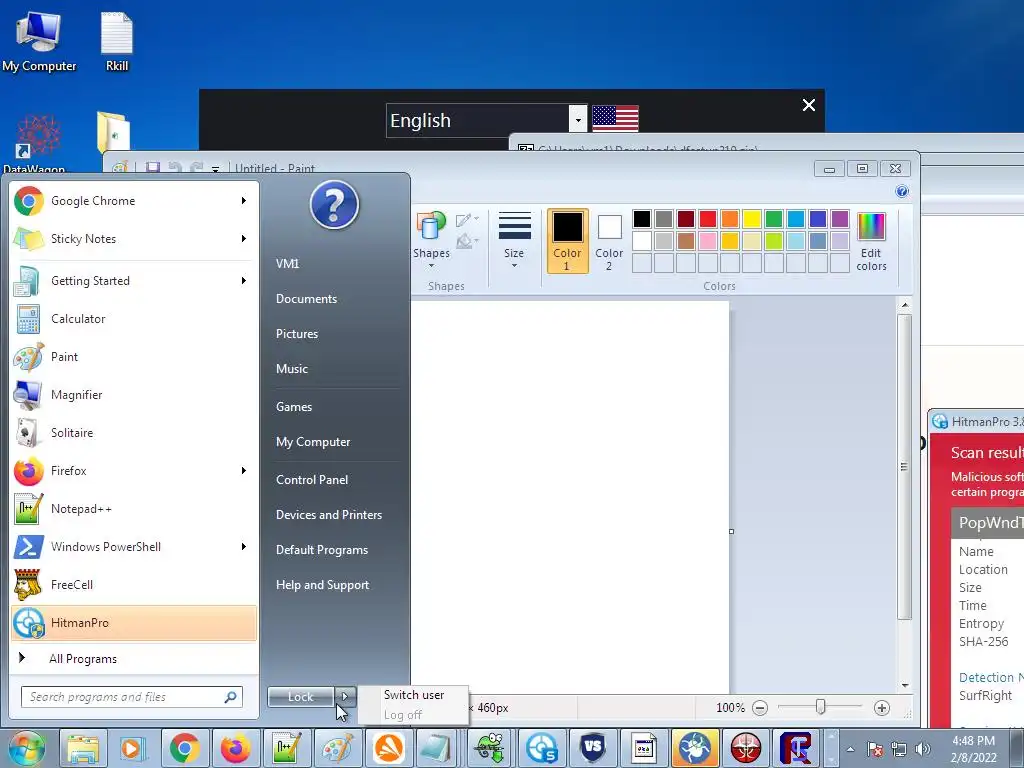Switch to Paint palette taskbar icon
The image size is (1024, 768).
point(338,748)
